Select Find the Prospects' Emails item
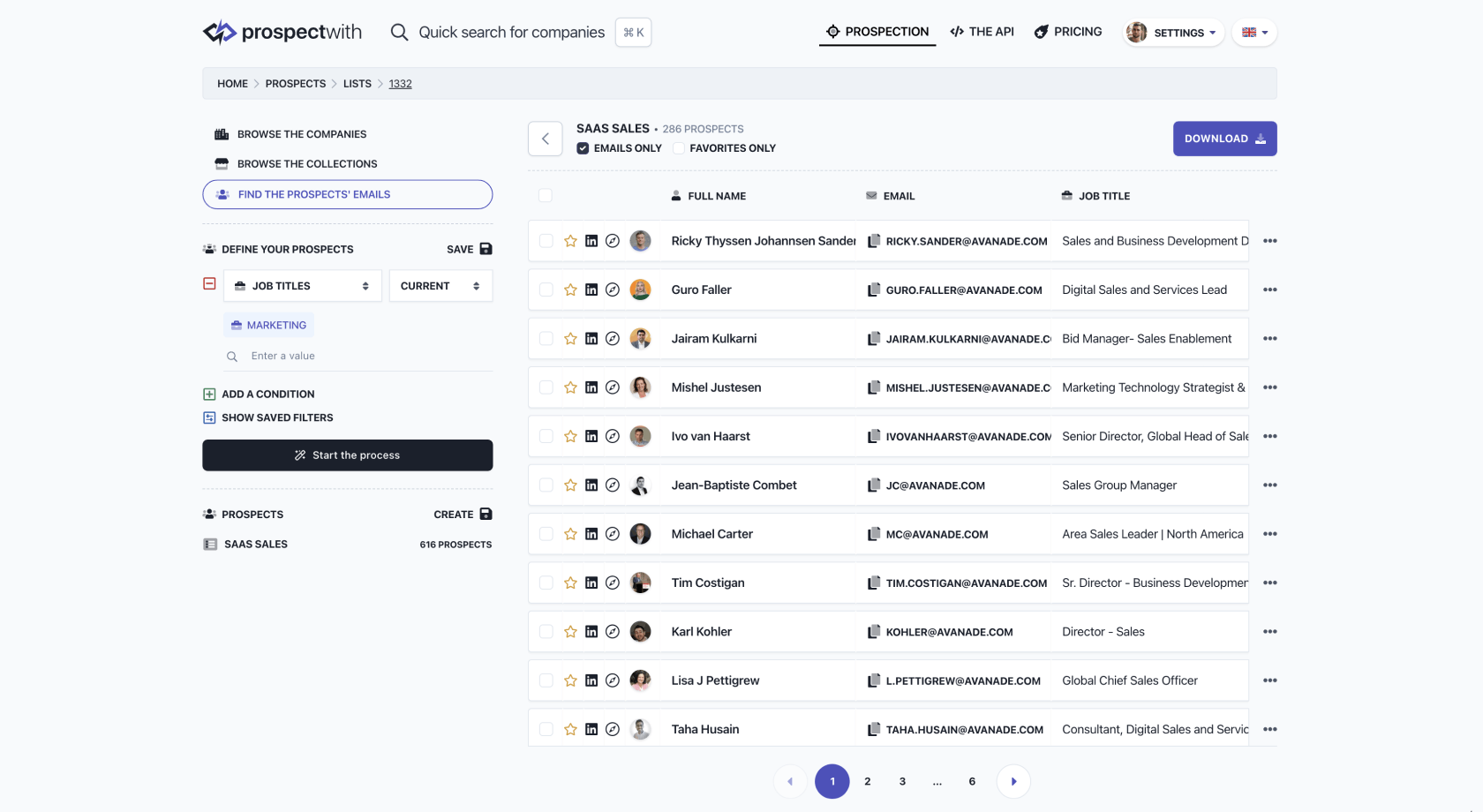This screenshot has width=1483, height=812. point(348,194)
